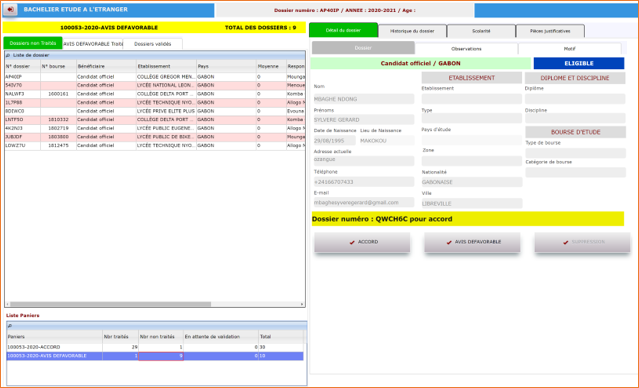Select basket row 100053-2020-ACCORD

[x=155, y=347]
